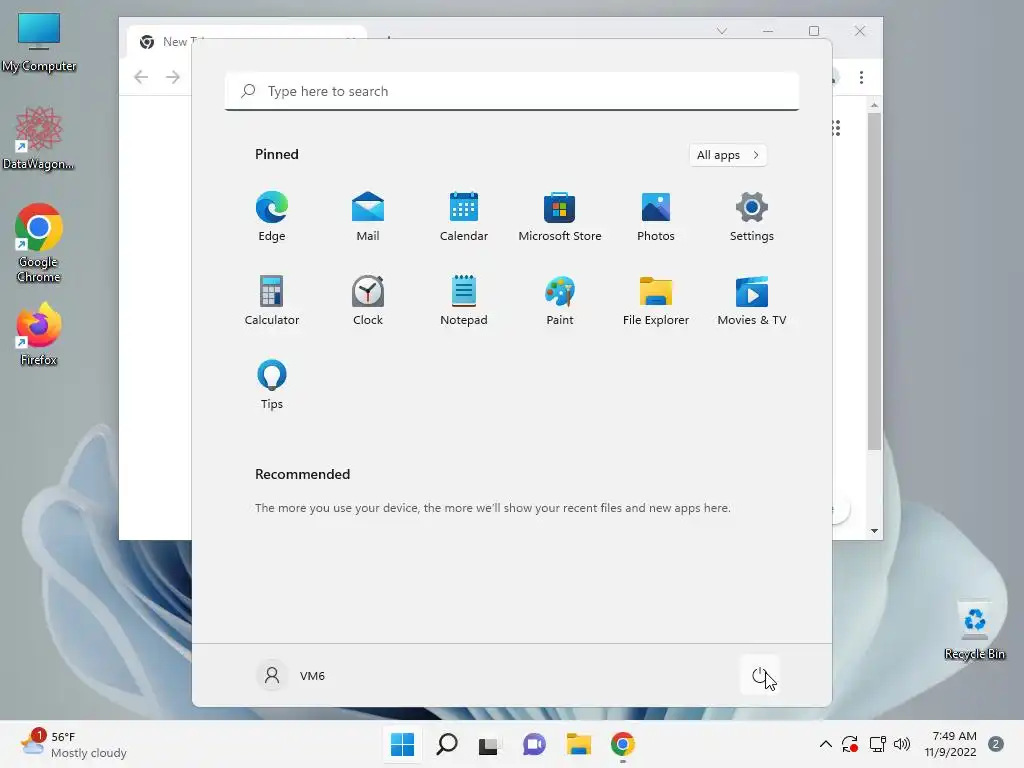Image resolution: width=1024 pixels, height=768 pixels.
Task: Open Chrome's three-dot menu
Action: [x=861, y=77]
